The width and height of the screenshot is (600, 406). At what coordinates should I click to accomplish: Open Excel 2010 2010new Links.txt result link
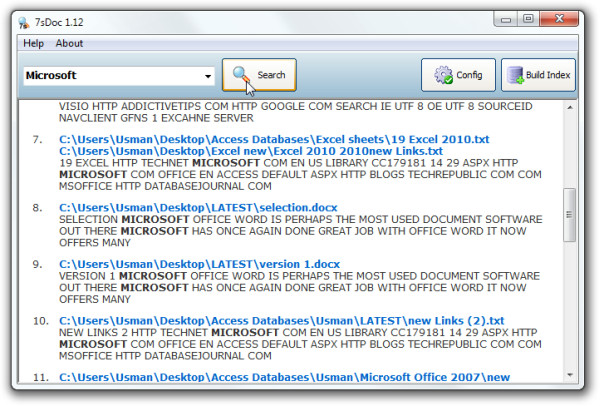point(251,151)
